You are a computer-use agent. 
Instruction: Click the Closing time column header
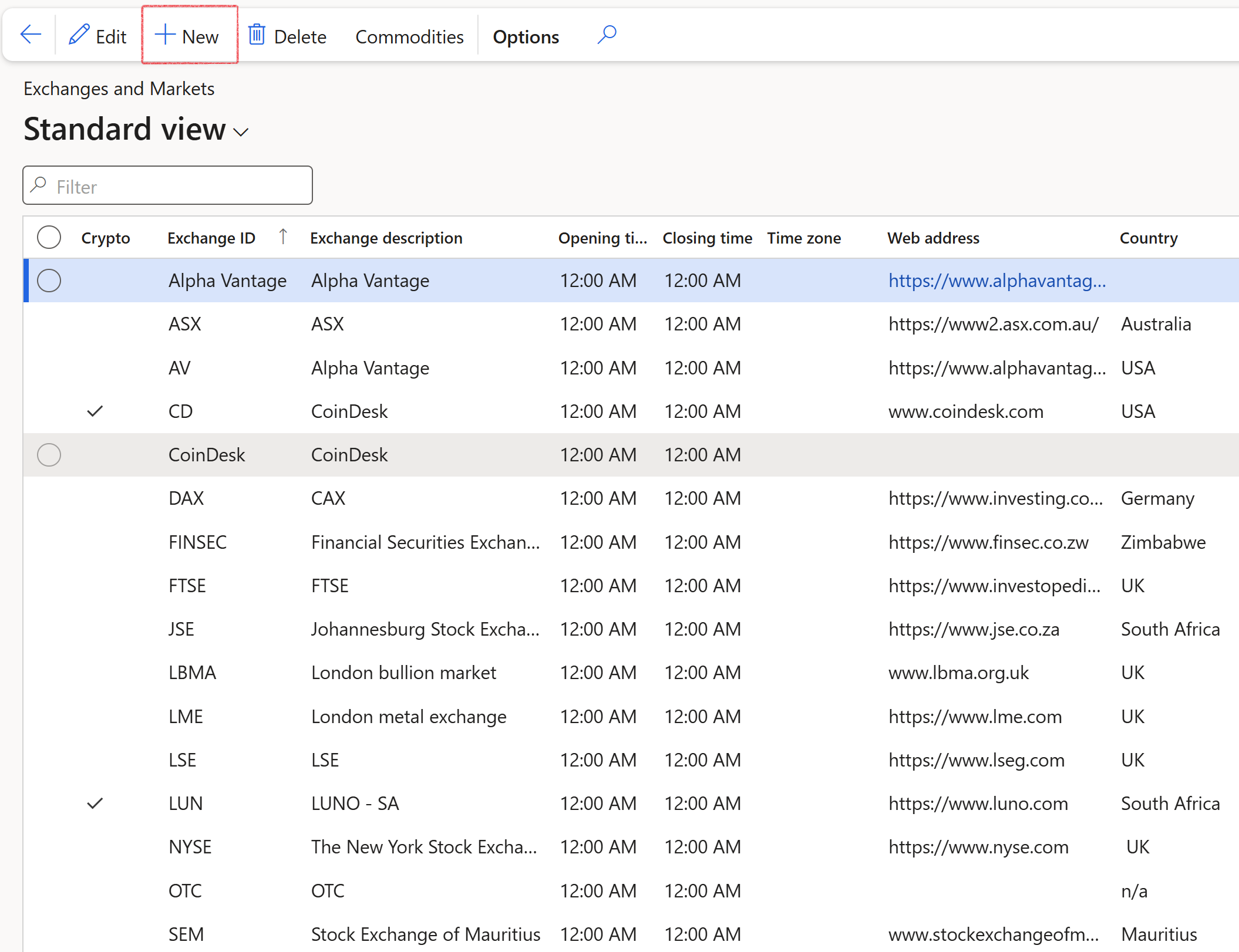pos(708,238)
